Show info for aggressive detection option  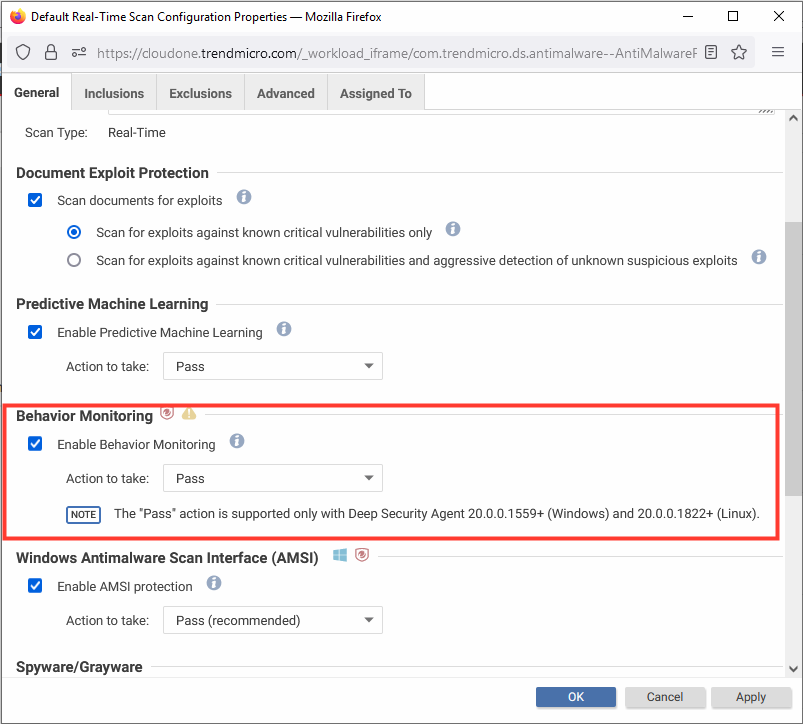tap(759, 257)
